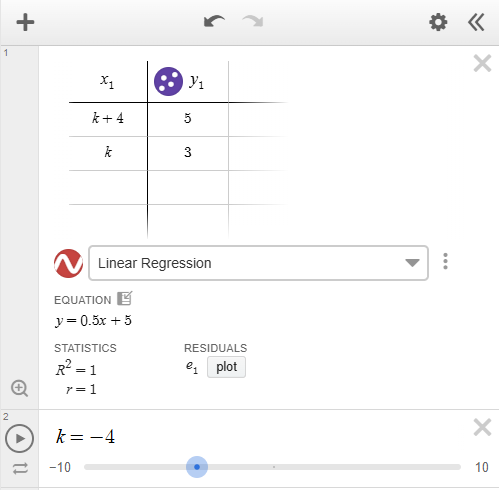Export regression equation with edit icon
The width and height of the screenshot is (499, 490).
(125, 298)
